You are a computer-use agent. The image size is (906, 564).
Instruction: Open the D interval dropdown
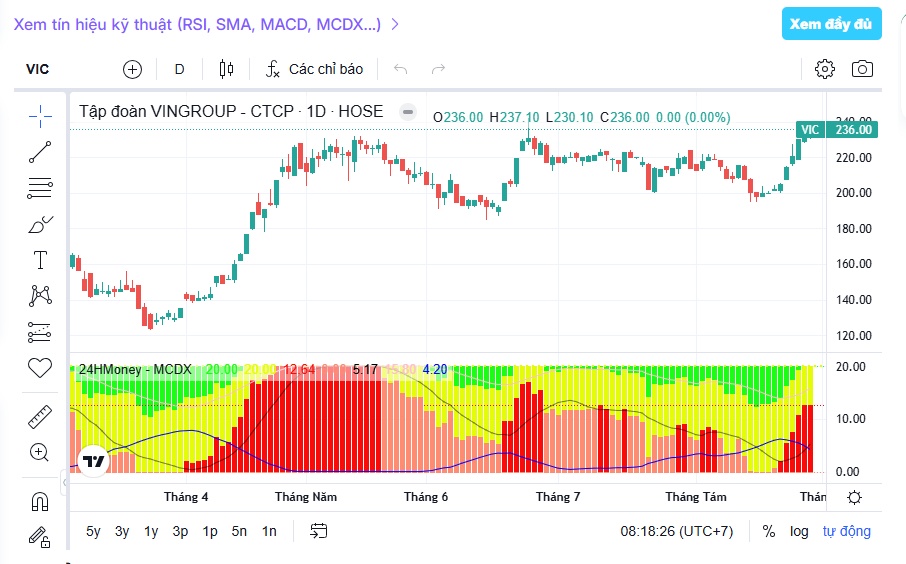(x=180, y=69)
